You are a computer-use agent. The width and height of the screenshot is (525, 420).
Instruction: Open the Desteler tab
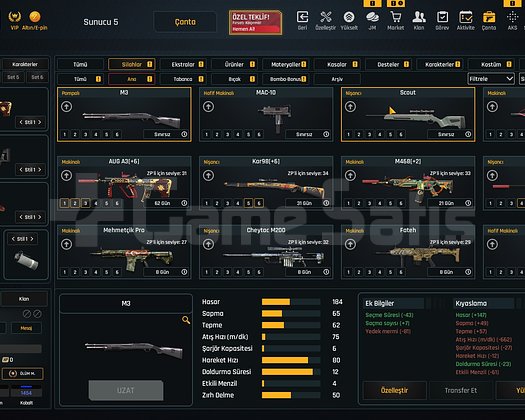click(388, 64)
